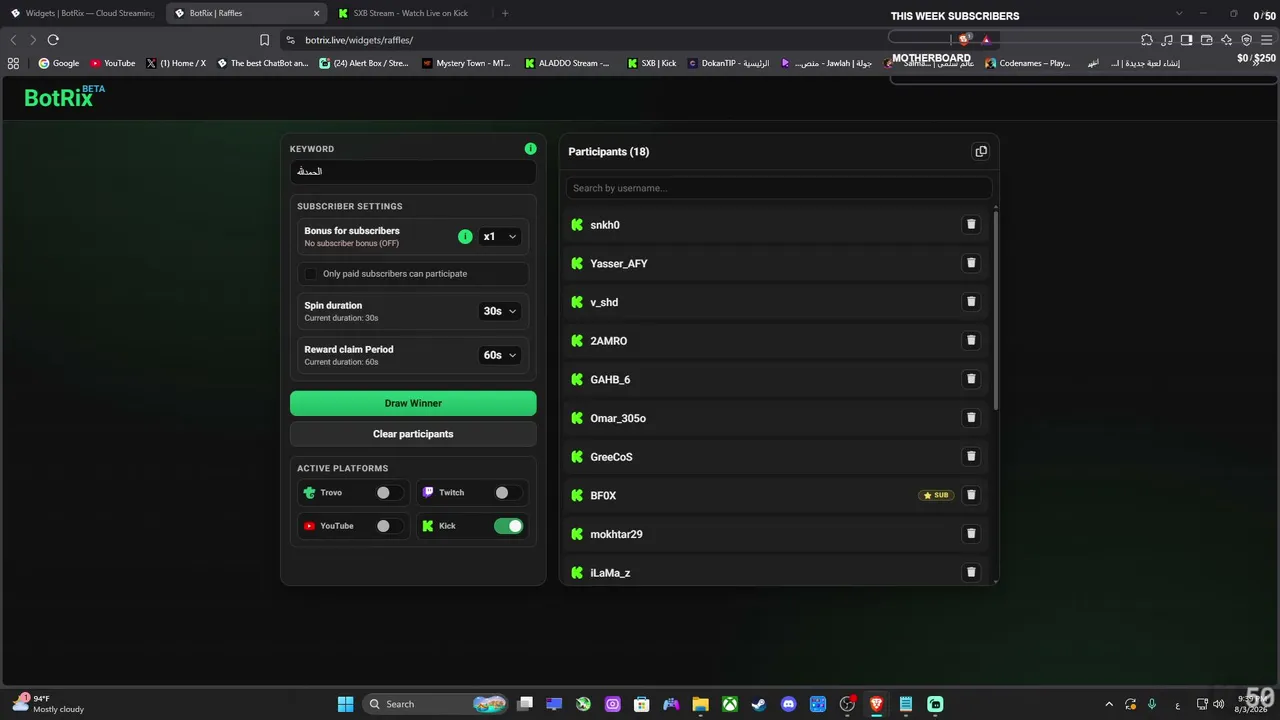Viewport: 1280px width, 720px height.
Task: Remove BF0X from the raffle
Action: point(971,495)
